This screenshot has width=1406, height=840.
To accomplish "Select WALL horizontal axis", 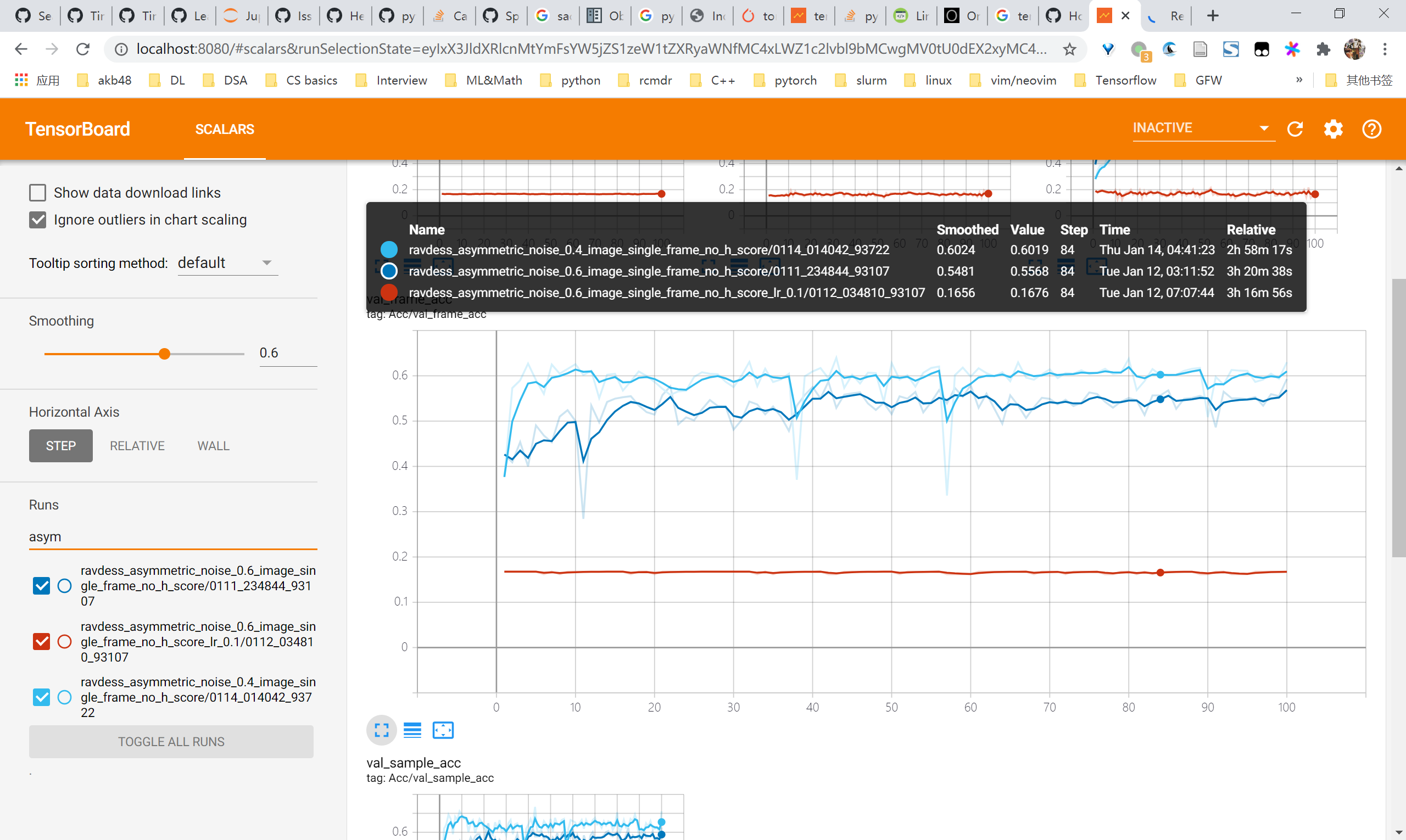I will 214,446.
